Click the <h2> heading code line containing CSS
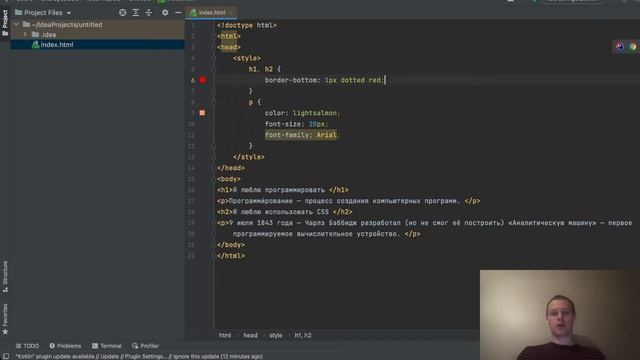The width and height of the screenshot is (640, 360). click(284, 212)
